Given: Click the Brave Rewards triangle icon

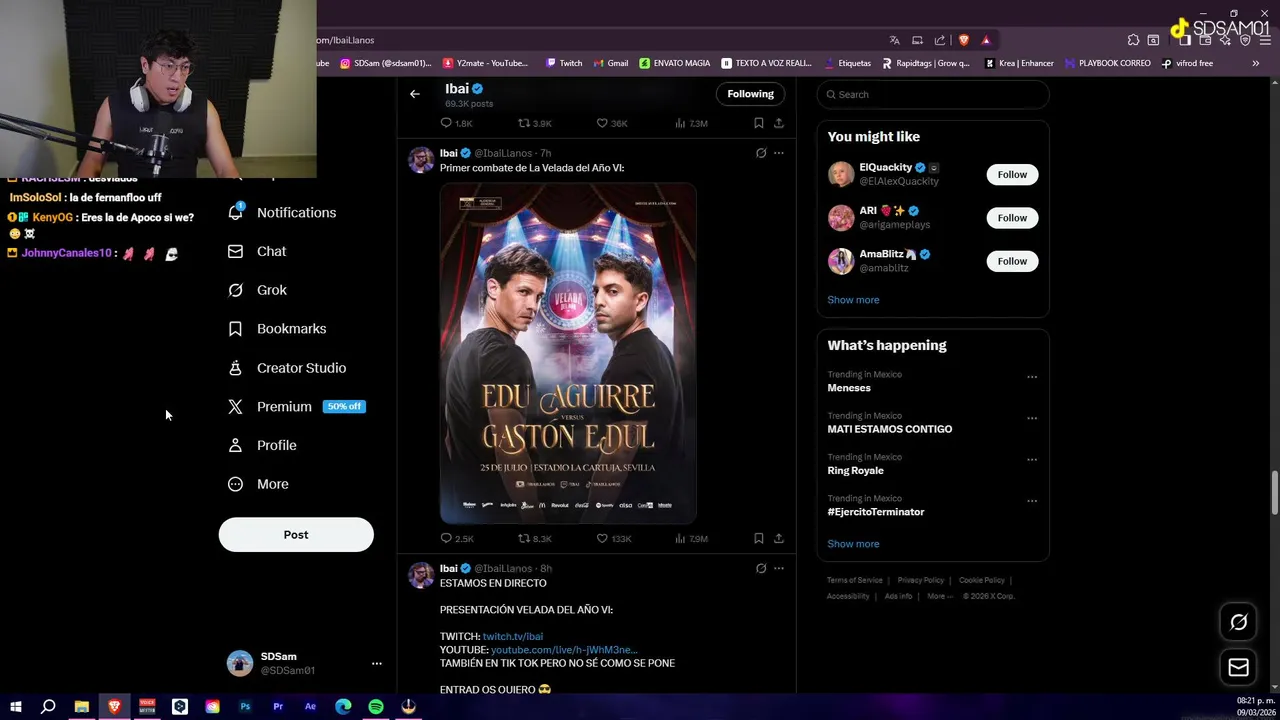Looking at the screenshot, I should pos(986,40).
